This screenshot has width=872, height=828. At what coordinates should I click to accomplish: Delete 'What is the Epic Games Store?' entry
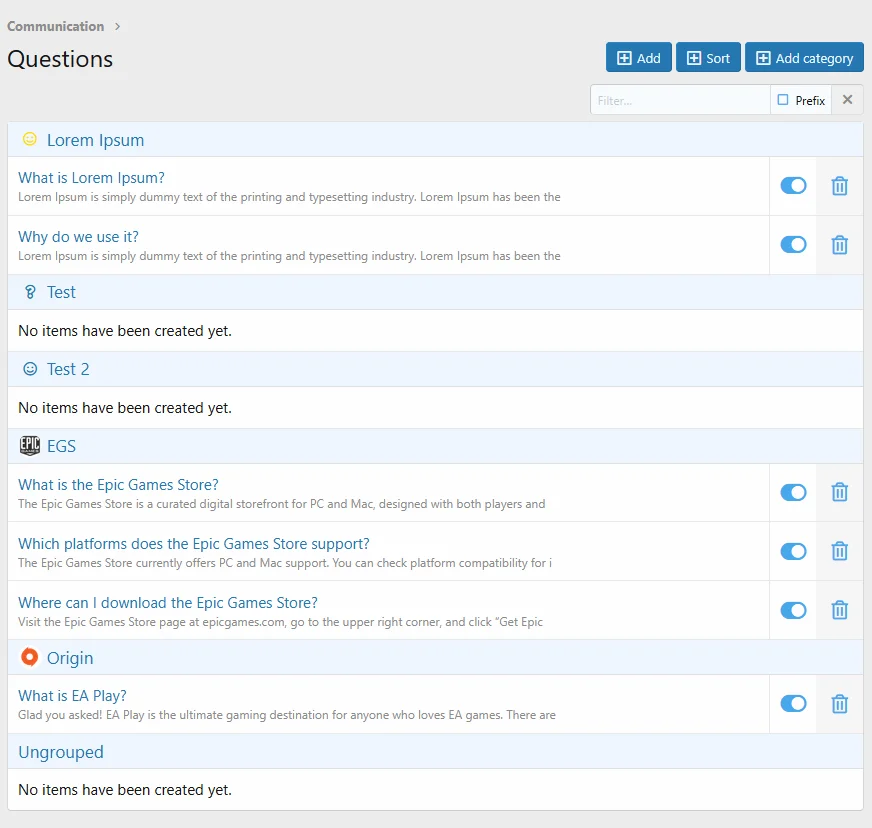click(840, 492)
